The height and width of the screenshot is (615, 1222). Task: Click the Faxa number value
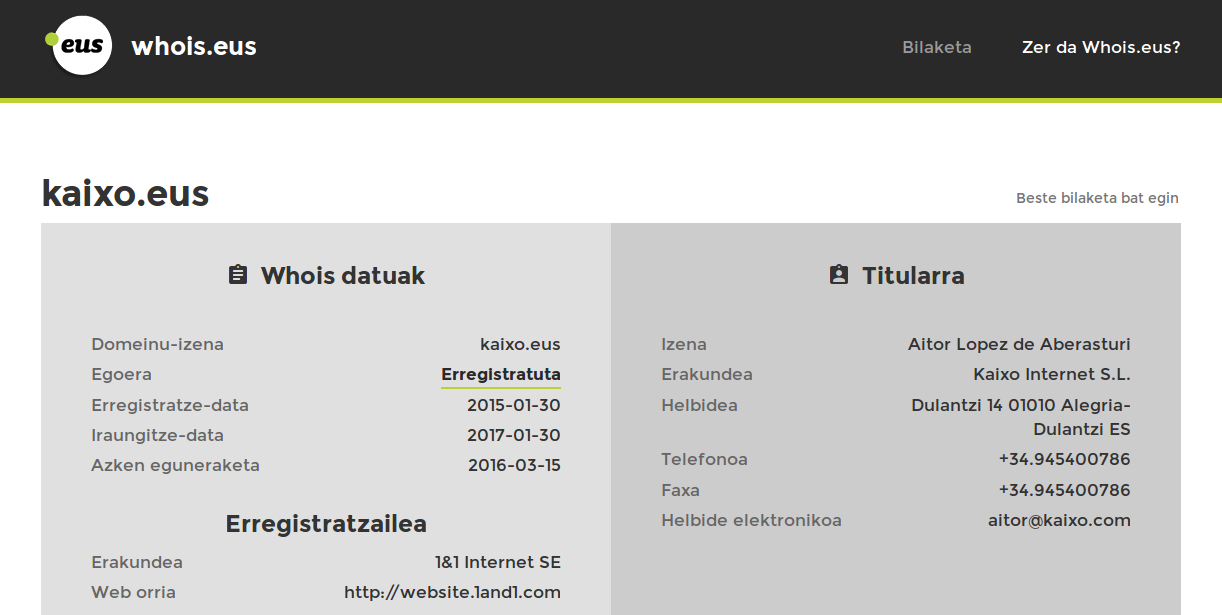(x=1064, y=490)
